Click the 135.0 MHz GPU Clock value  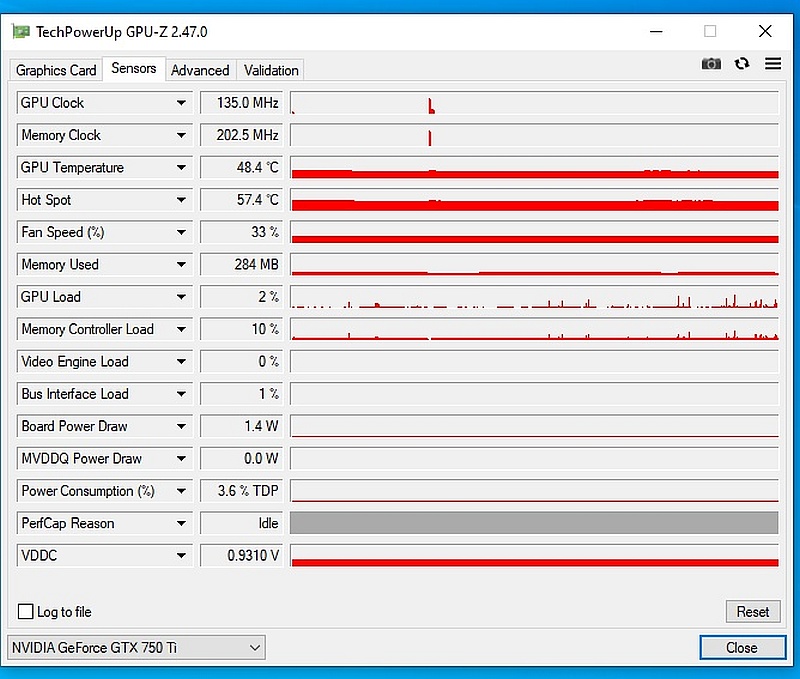pyautogui.click(x=241, y=103)
